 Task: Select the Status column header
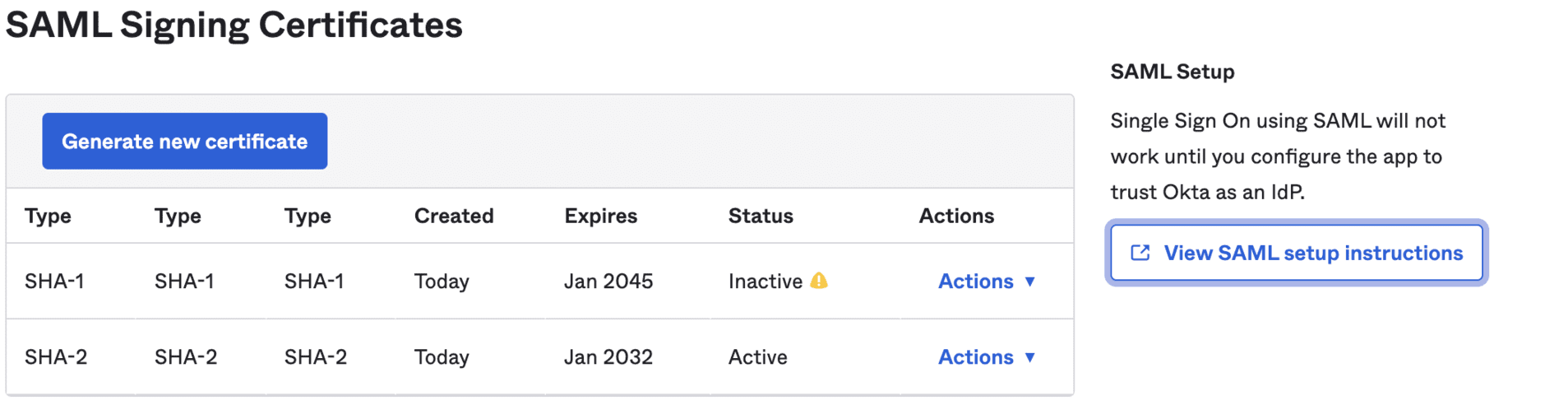(761, 216)
